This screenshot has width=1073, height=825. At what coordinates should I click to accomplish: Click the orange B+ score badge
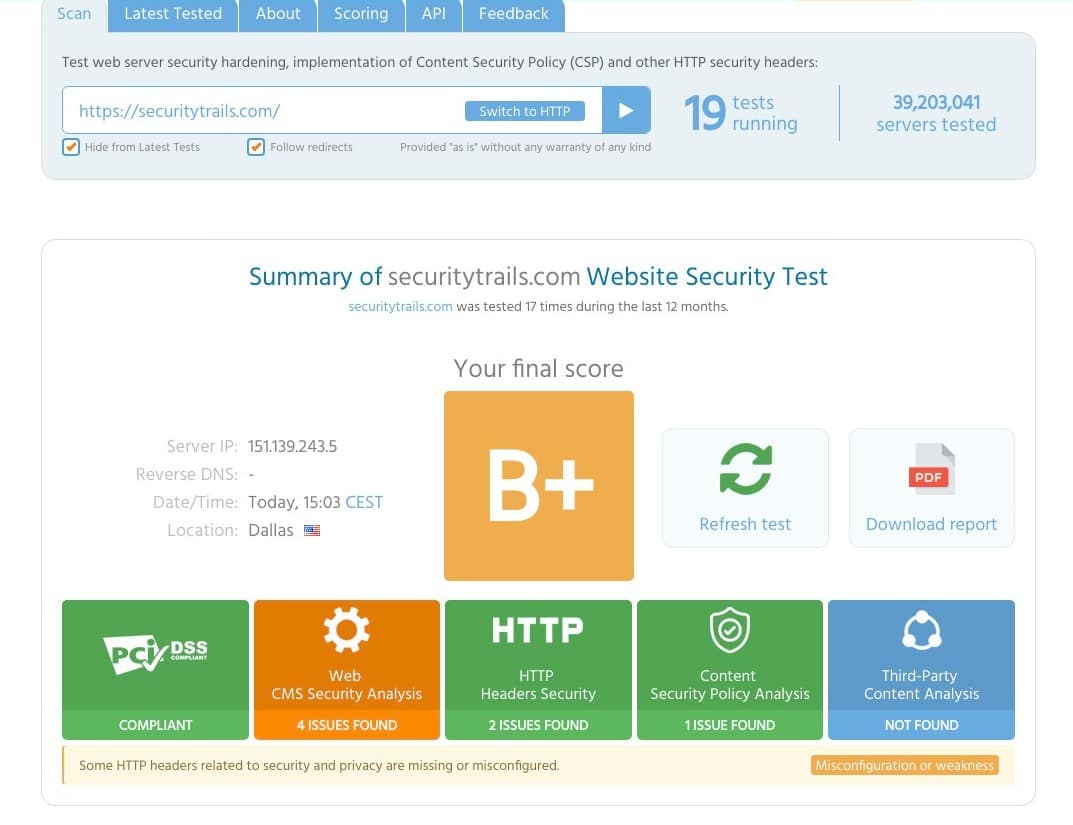(538, 485)
